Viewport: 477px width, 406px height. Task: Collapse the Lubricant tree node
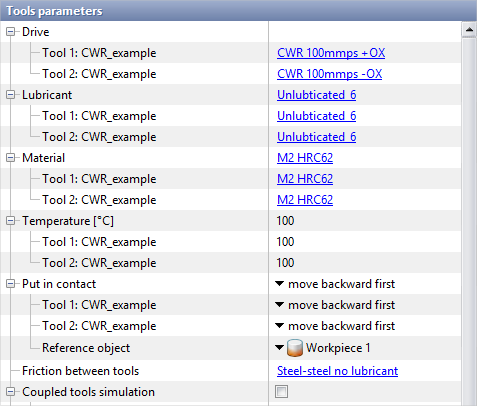[x=11, y=95]
